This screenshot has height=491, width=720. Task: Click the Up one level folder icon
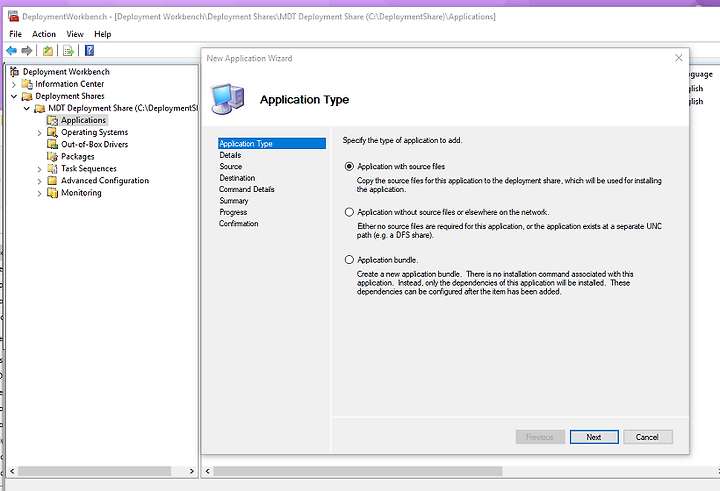47,51
